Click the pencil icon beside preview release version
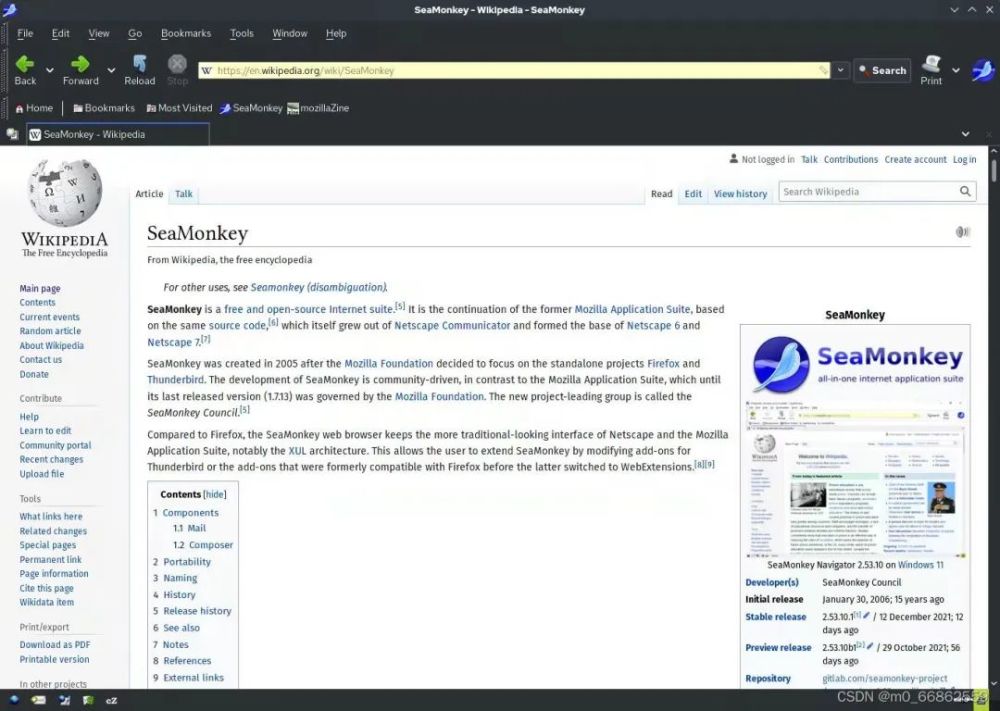1000x711 pixels. [871, 646]
